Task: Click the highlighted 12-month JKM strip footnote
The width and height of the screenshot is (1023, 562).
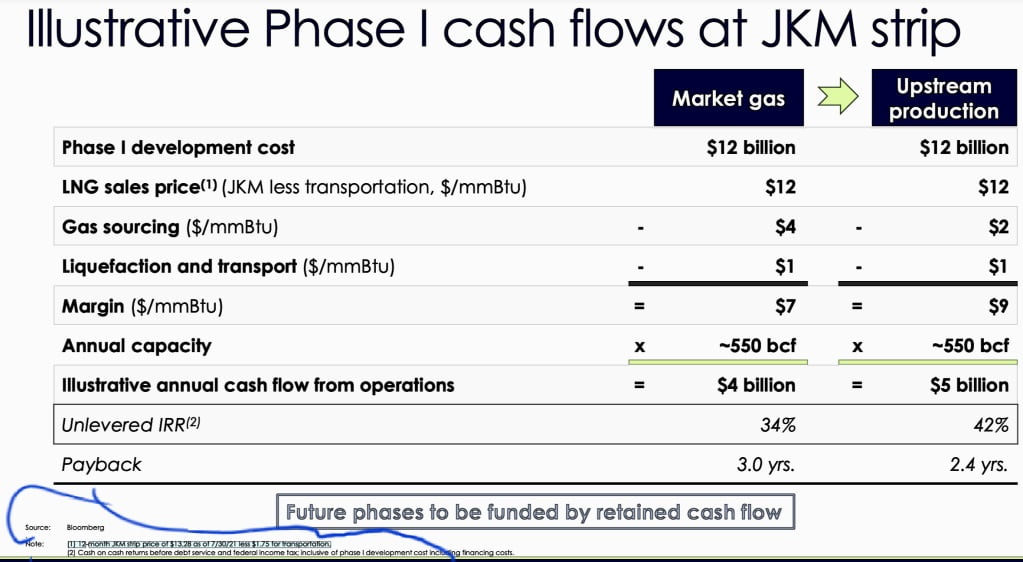Action: tap(198, 544)
